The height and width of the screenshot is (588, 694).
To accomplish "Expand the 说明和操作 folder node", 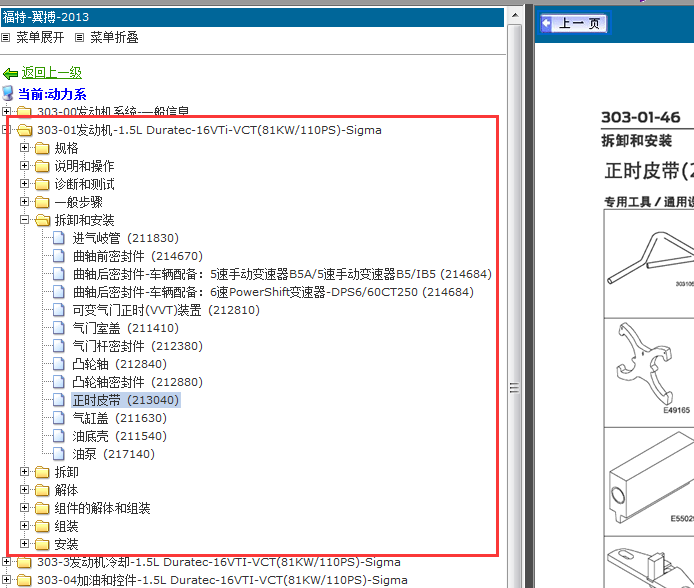I will coord(24,166).
